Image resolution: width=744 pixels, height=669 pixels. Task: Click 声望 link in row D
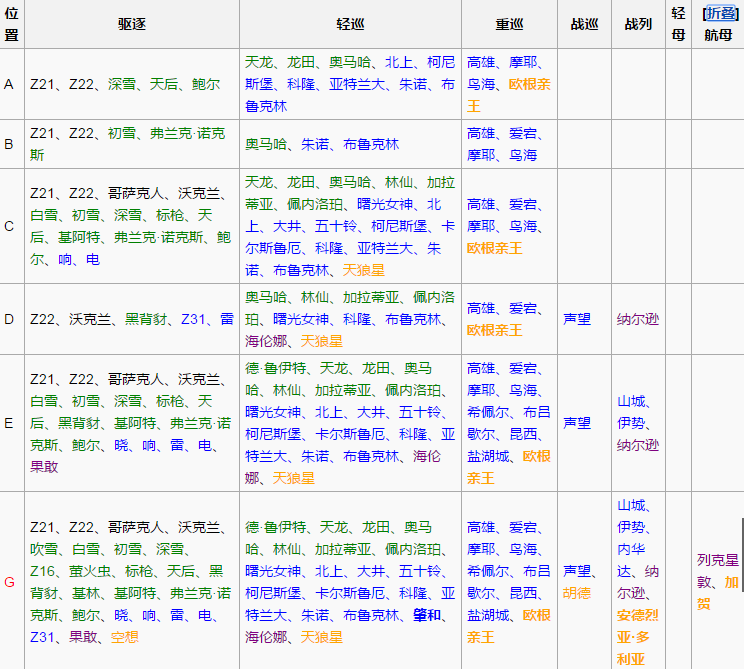click(577, 319)
